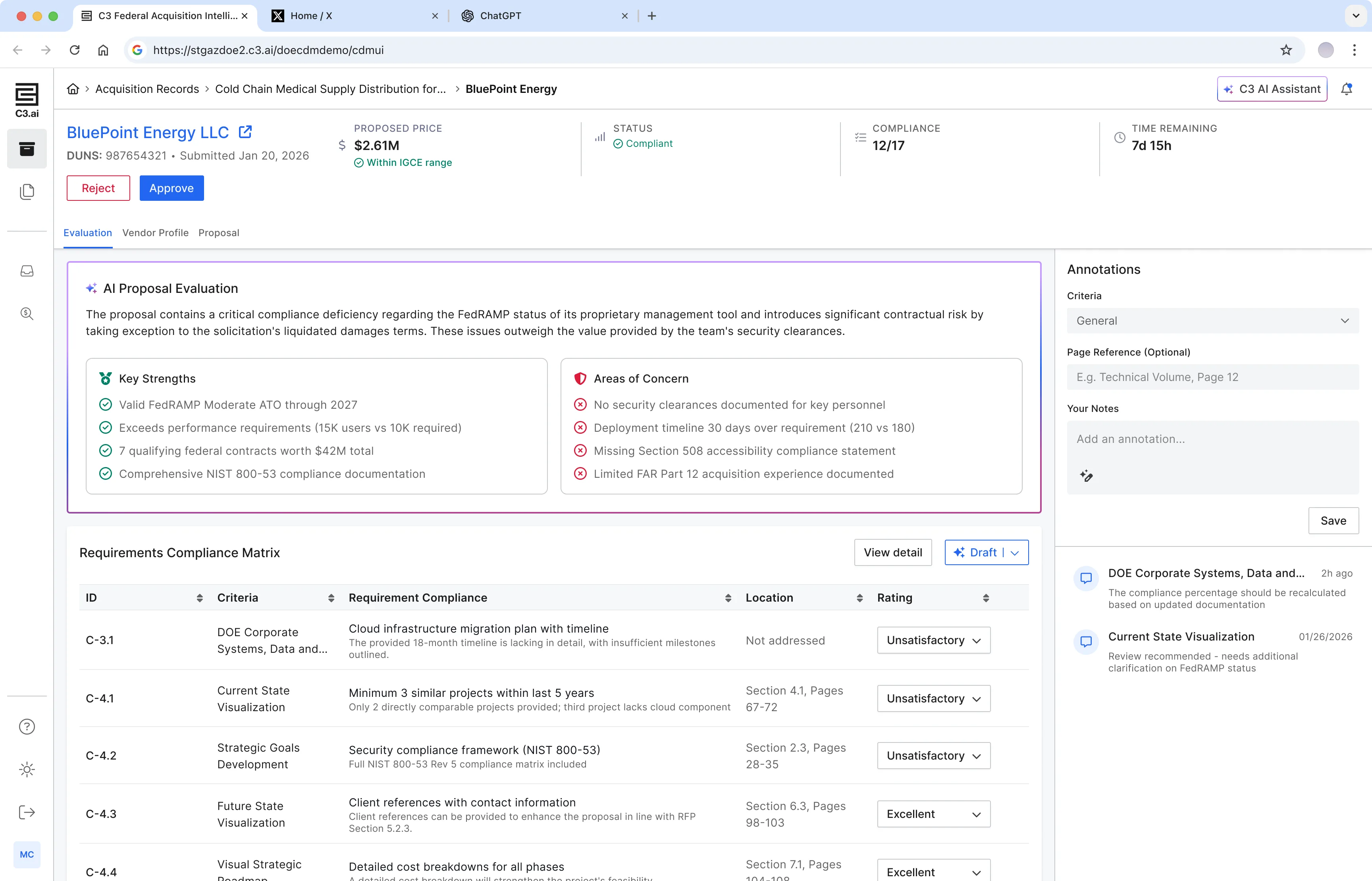Viewport: 1372px width, 881px height.
Task: Click the AI sparkle pen in notes box
Action: 1087,475
